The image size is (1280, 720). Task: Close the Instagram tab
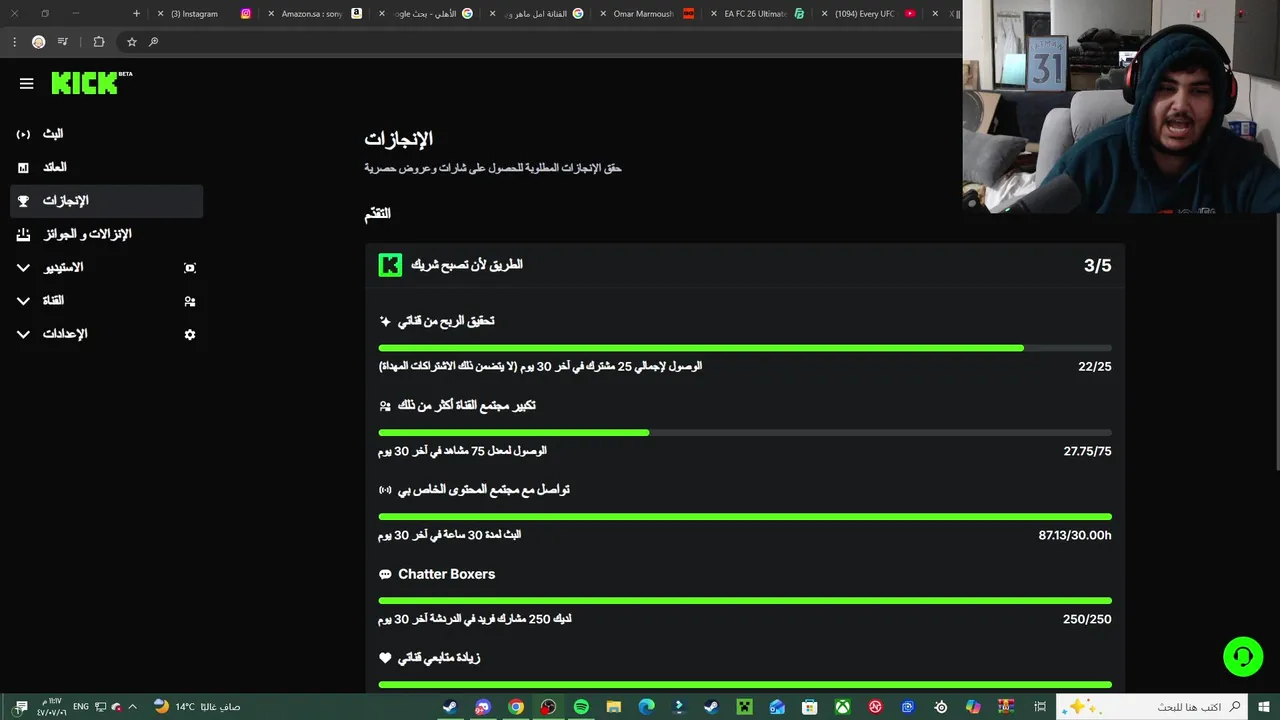(160, 14)
